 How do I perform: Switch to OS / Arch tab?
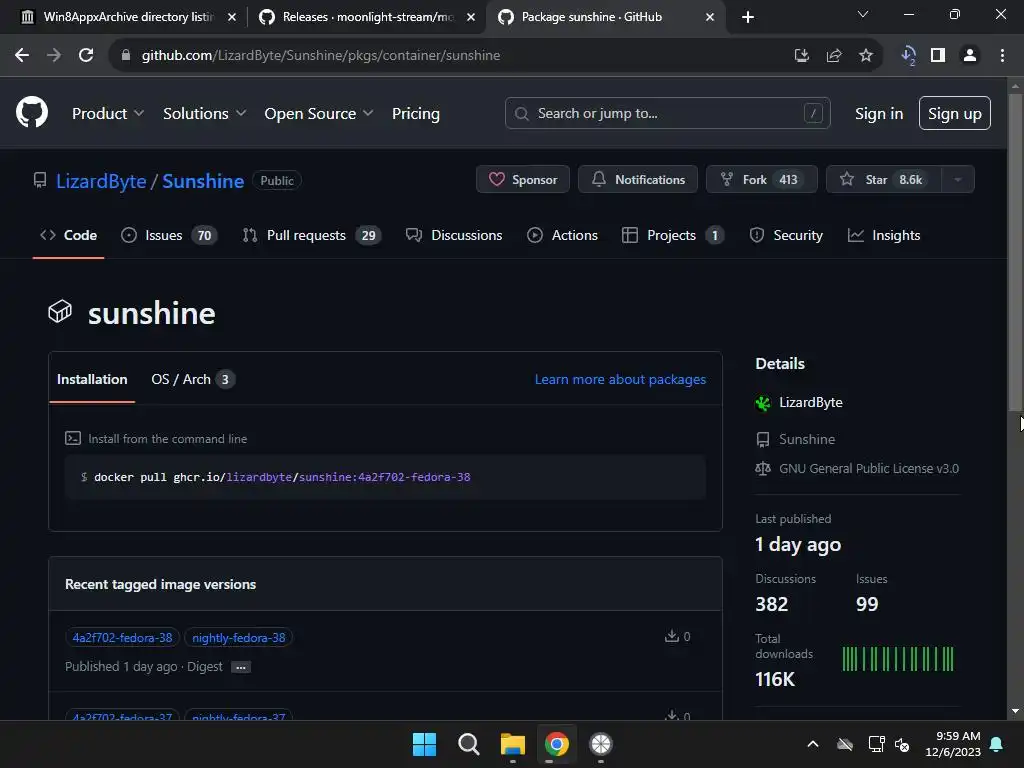[x=193, y=379]
